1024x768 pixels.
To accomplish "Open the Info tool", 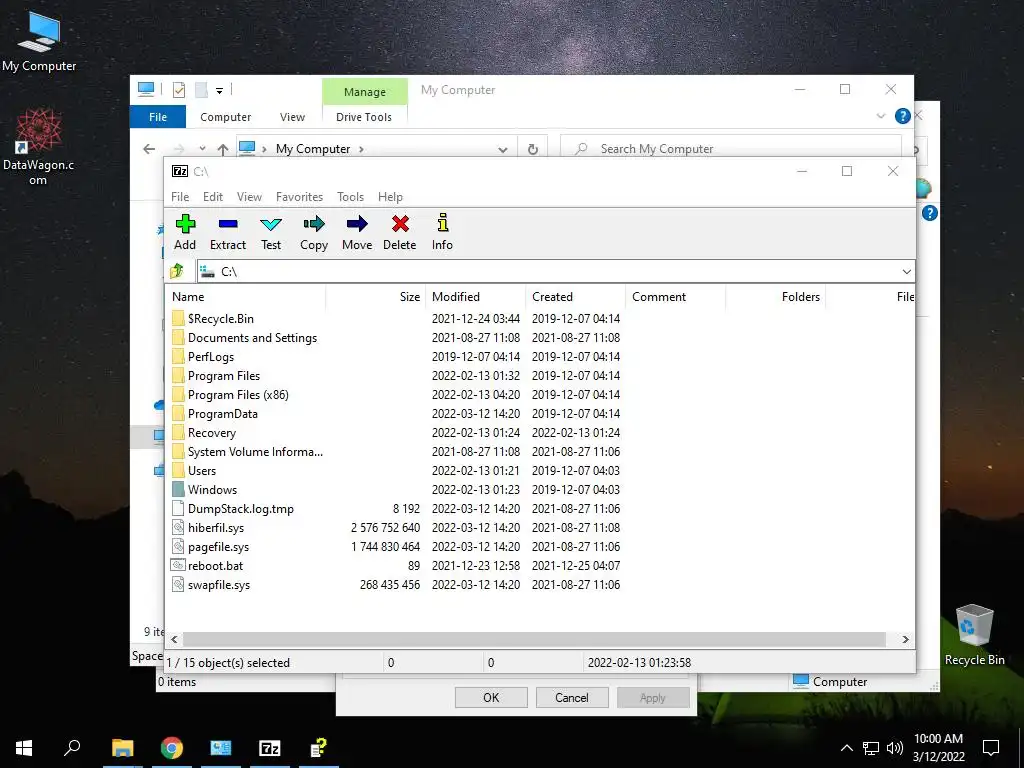I will 443,223.
